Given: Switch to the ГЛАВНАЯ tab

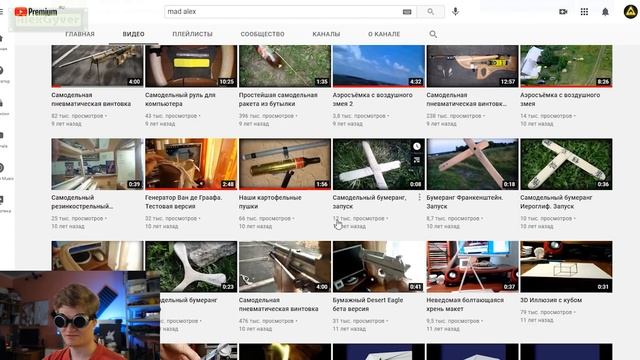Looking at the screenshot, I should [80, 34].
